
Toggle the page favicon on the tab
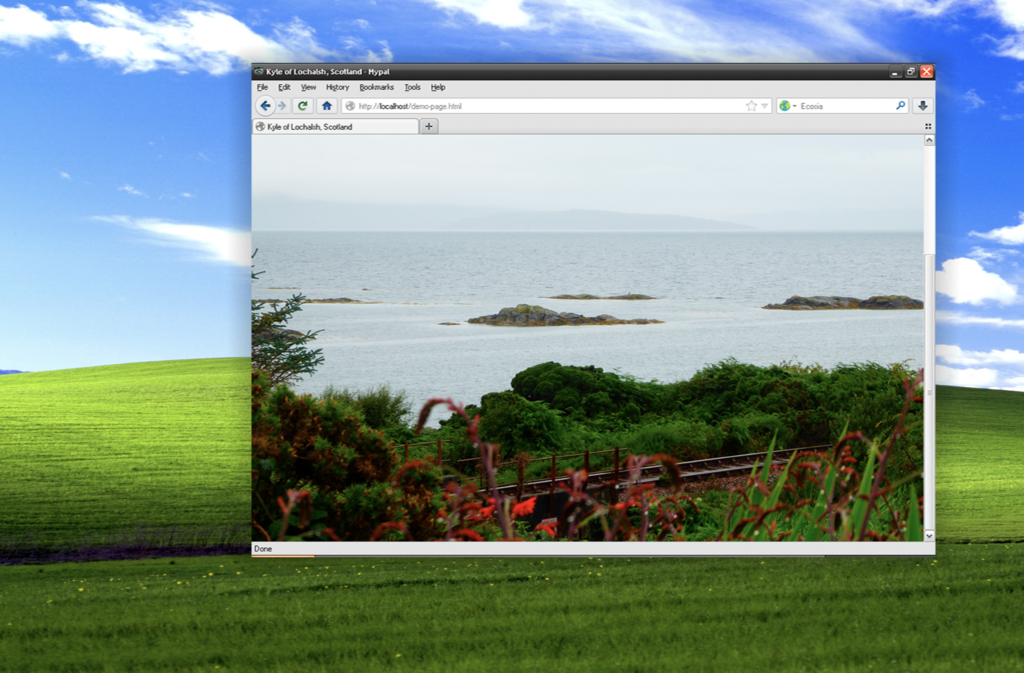[263, 126]
